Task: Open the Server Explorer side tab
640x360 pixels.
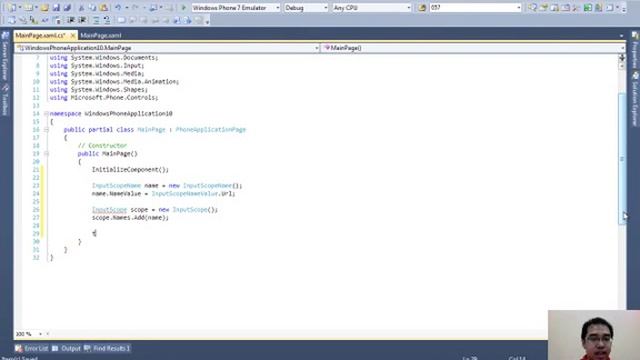Action: click(x=5, y=57)
